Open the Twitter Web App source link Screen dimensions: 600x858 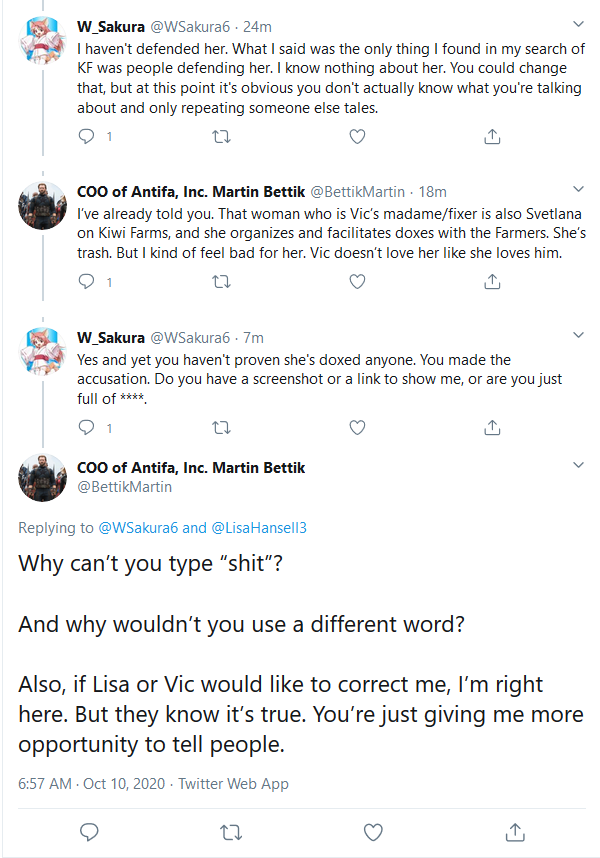[x=234, y=784]
